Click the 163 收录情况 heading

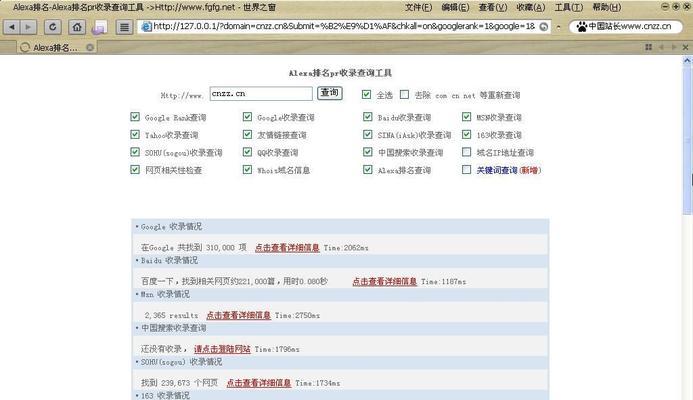click(165, 396)
